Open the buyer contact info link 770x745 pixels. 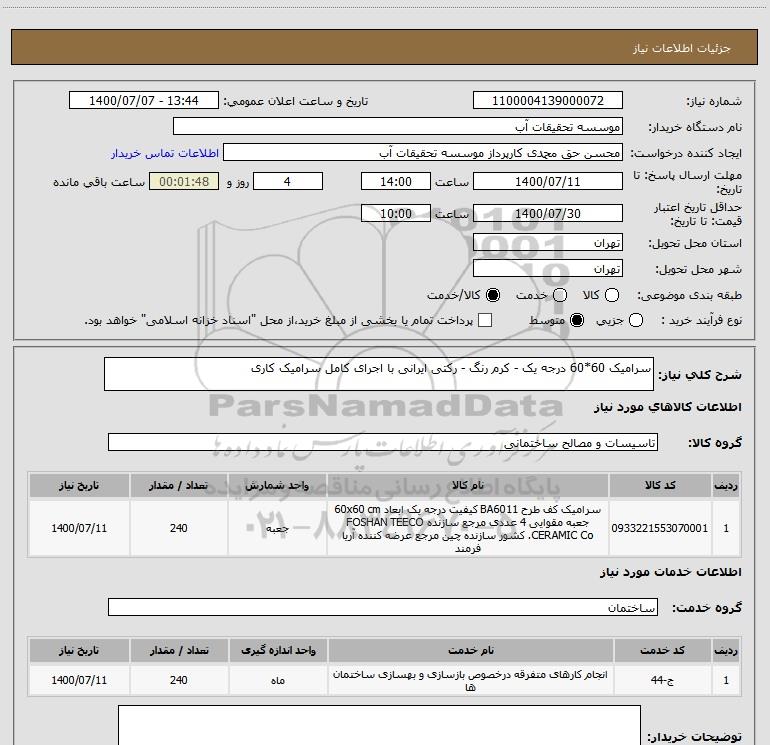pyautogui.click(x=165, y=153)
